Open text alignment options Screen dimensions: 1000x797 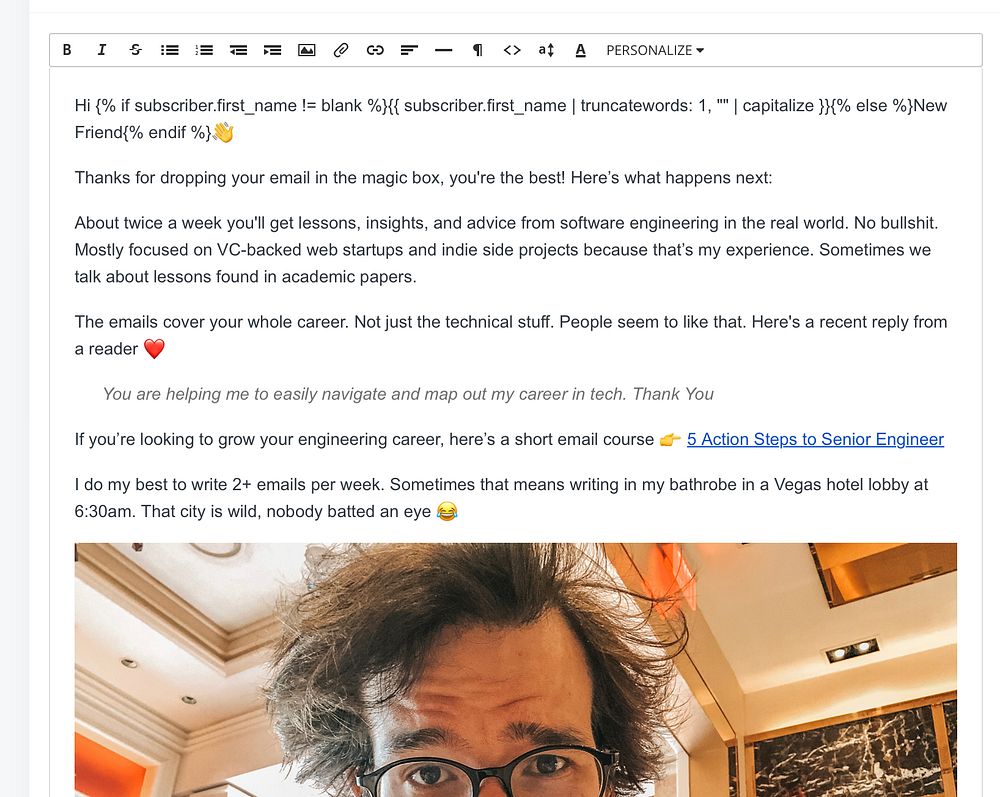pyautogui.click(x=409, y=50)
